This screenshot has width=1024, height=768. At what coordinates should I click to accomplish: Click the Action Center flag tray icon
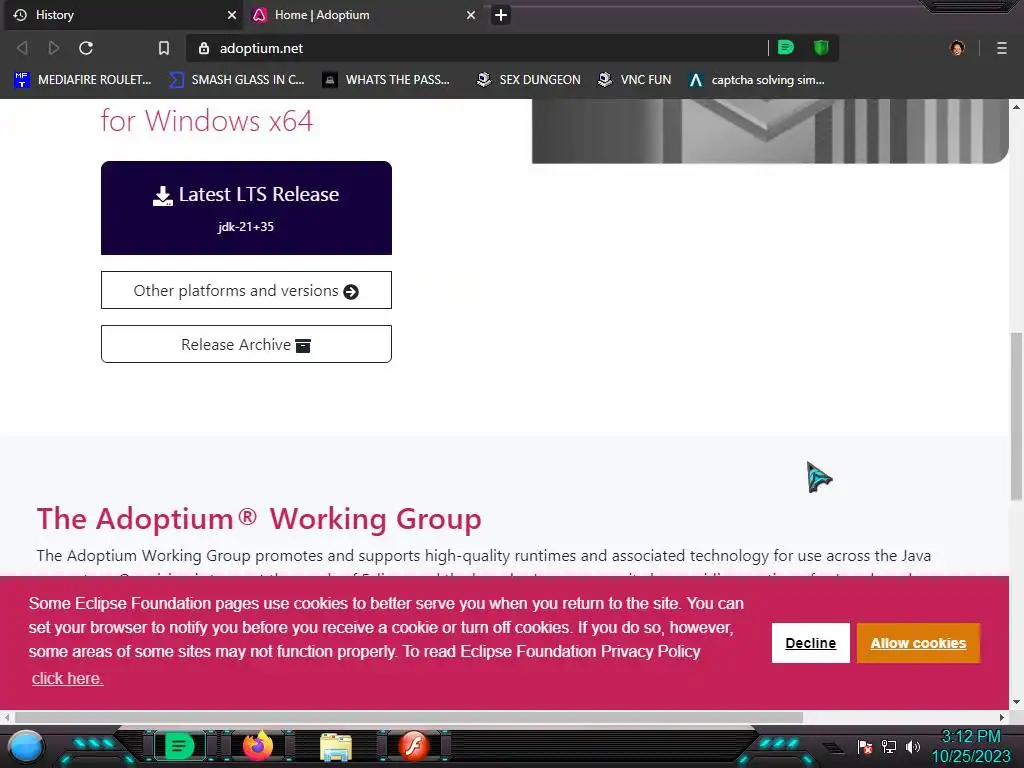coord(865,747)
